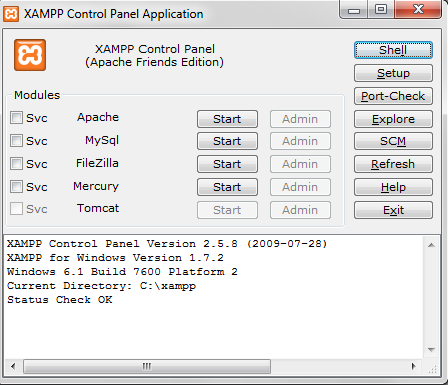Image resolution: width=448 pixels, height=385 pixels.
Task: Click the log's scroll right arrow
Action: 414,366
